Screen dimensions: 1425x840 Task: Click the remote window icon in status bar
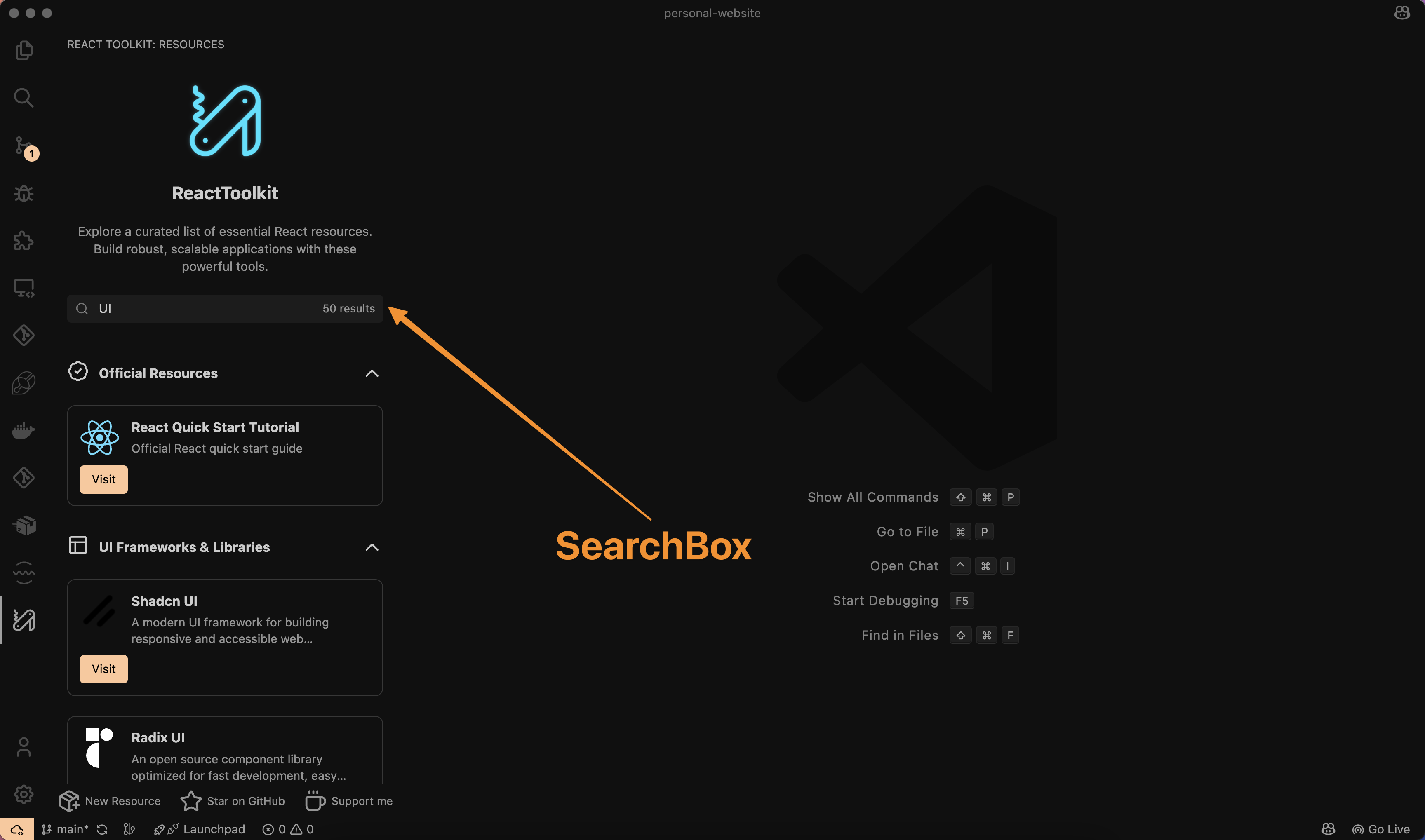pos(17,829)
